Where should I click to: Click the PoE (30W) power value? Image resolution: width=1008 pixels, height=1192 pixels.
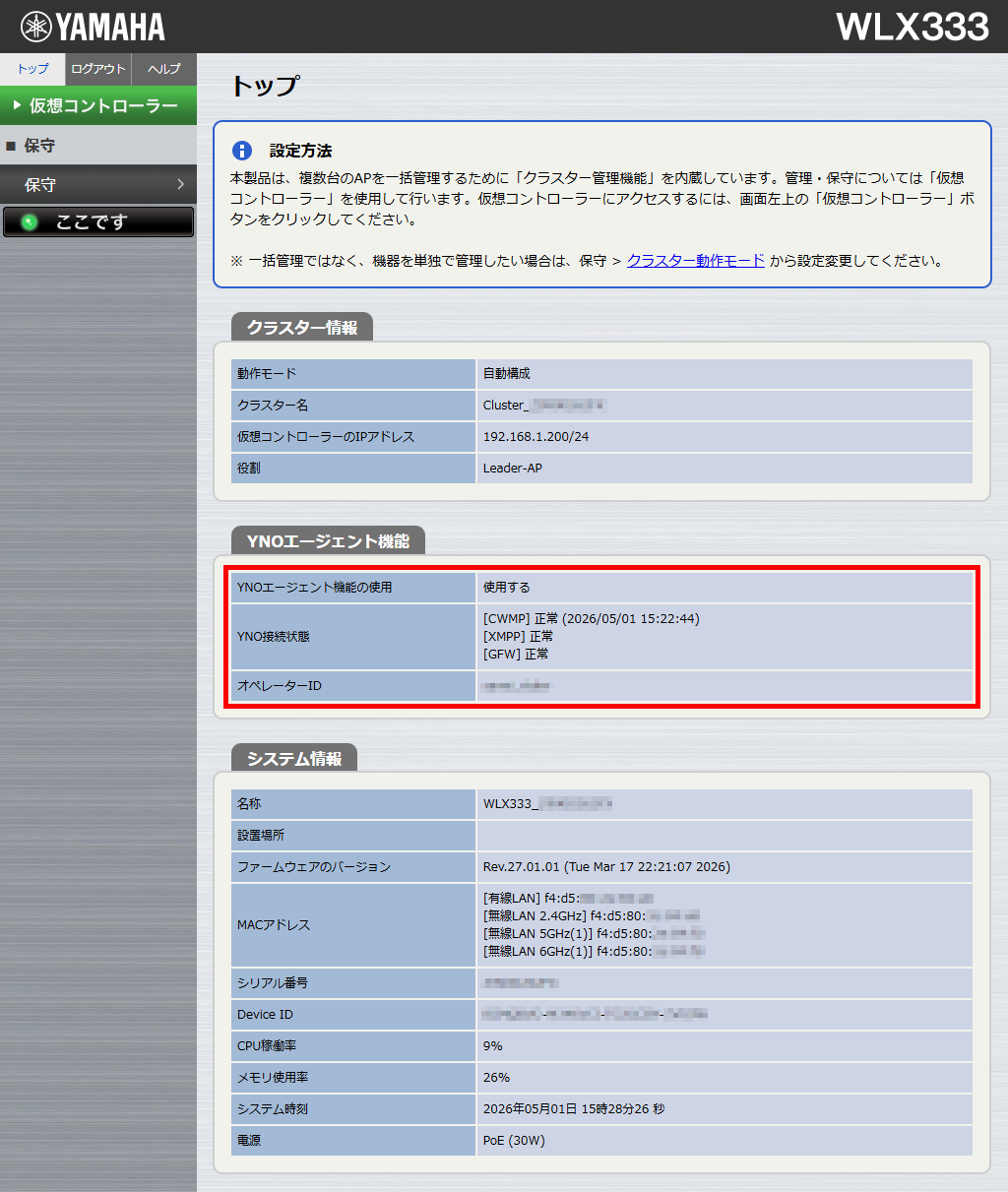pos(514,1141)
